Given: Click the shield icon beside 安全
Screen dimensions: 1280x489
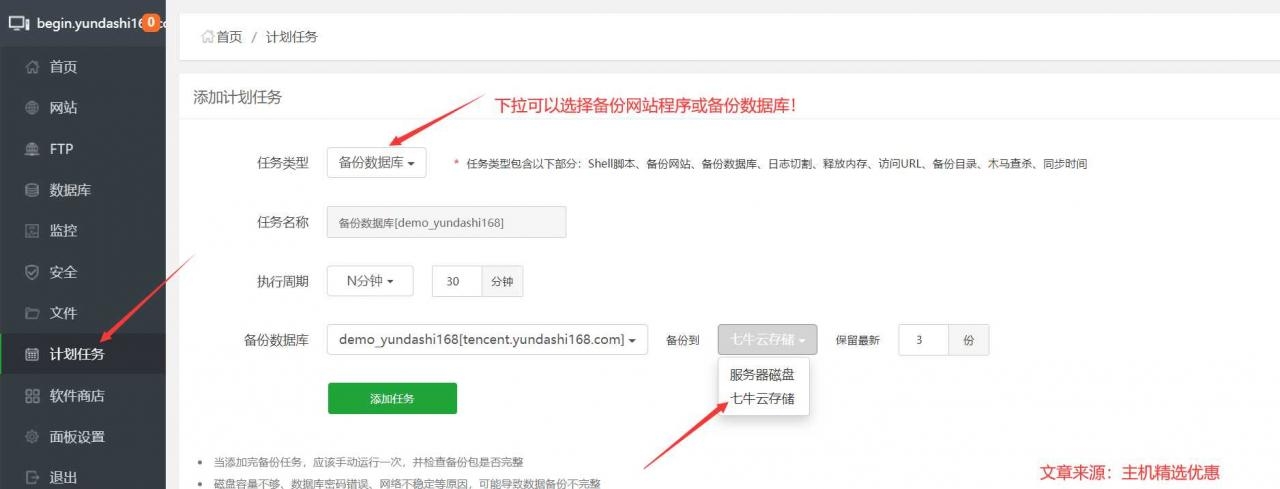Looking at the screenshot, I should [32, 272].
